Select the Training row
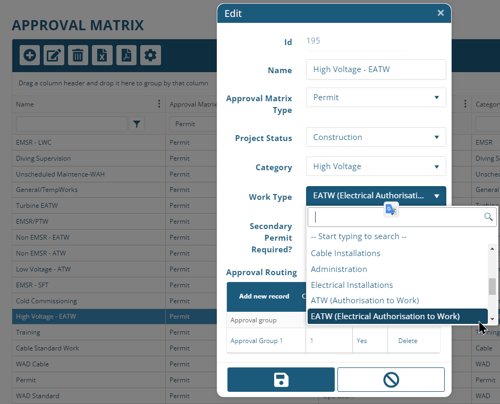Image resolution: width=500 pixels, height=404 pixels. (114, 332)
